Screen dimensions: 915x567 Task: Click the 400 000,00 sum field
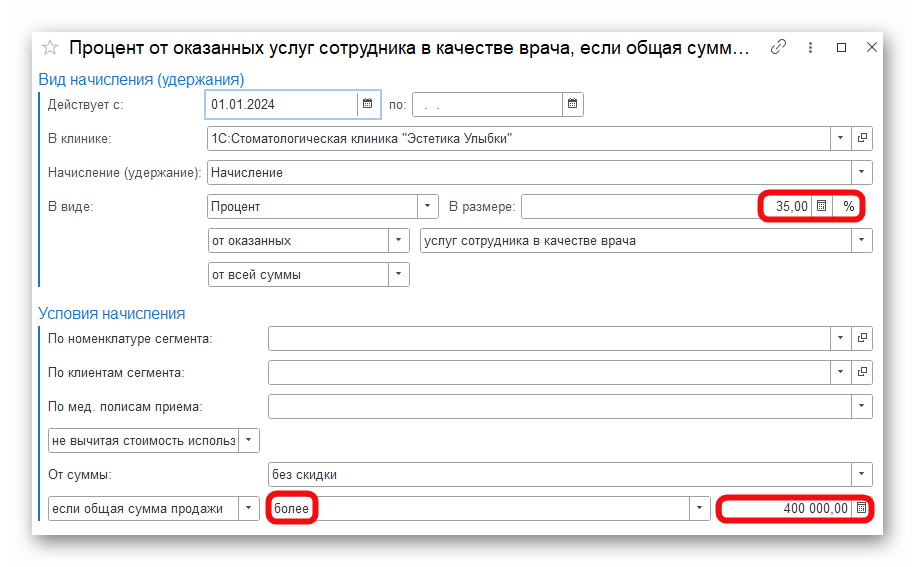click(x=785, y=508)
